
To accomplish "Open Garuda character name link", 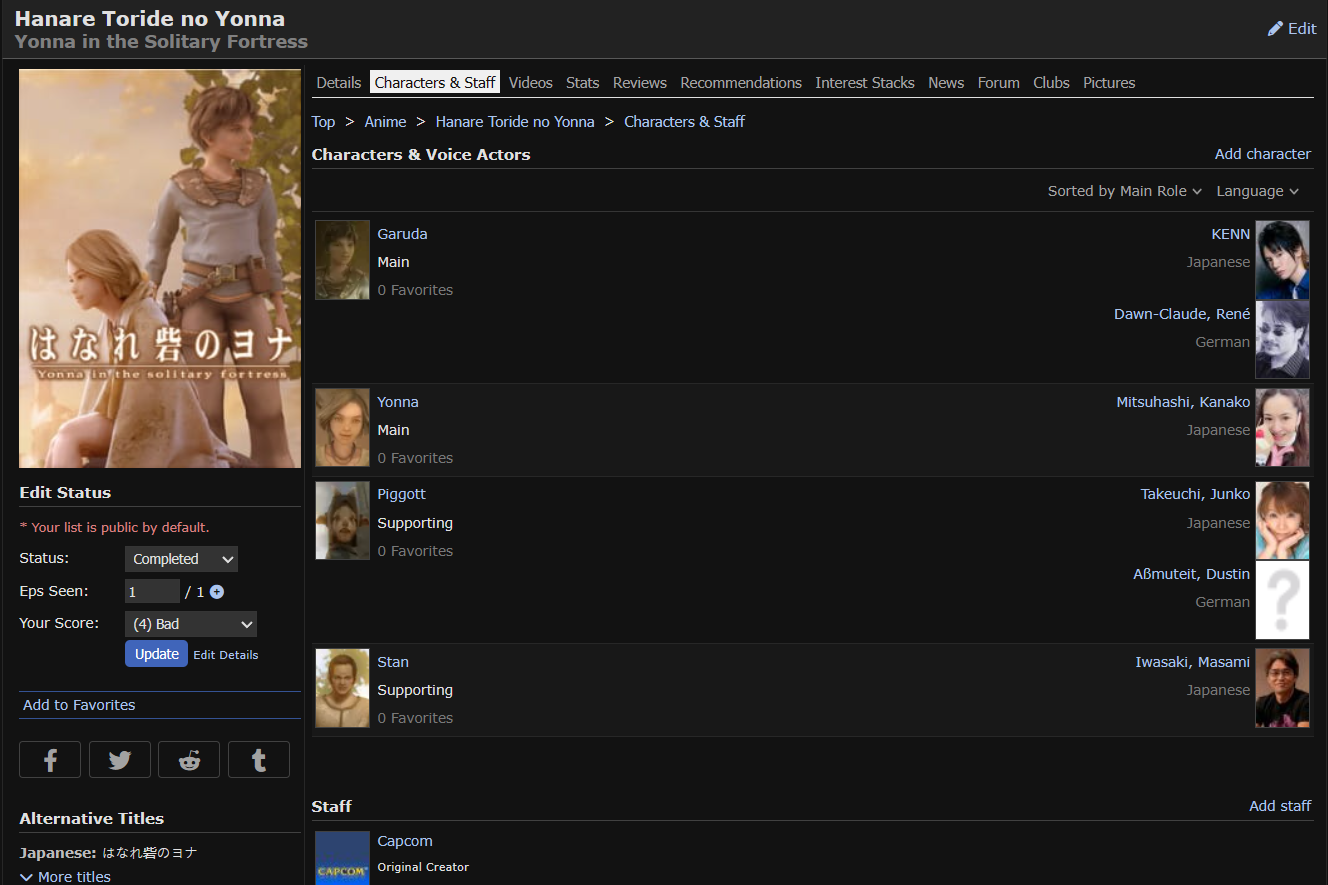I will pos(402,234).
